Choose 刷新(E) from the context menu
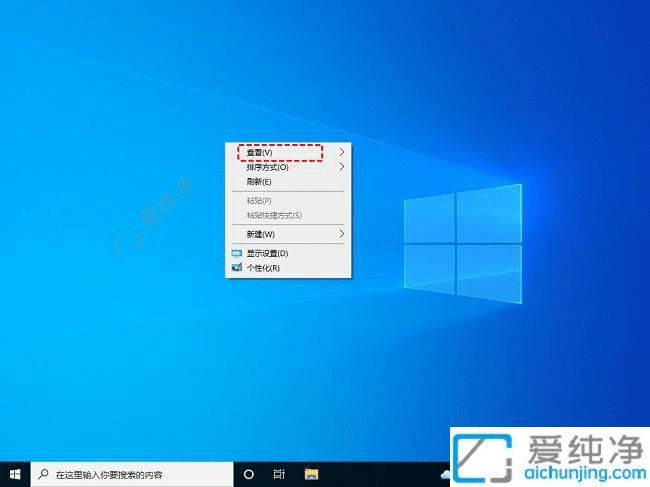Image resolution: width=650 pixels, height=487 pixels. click(288, 182)
